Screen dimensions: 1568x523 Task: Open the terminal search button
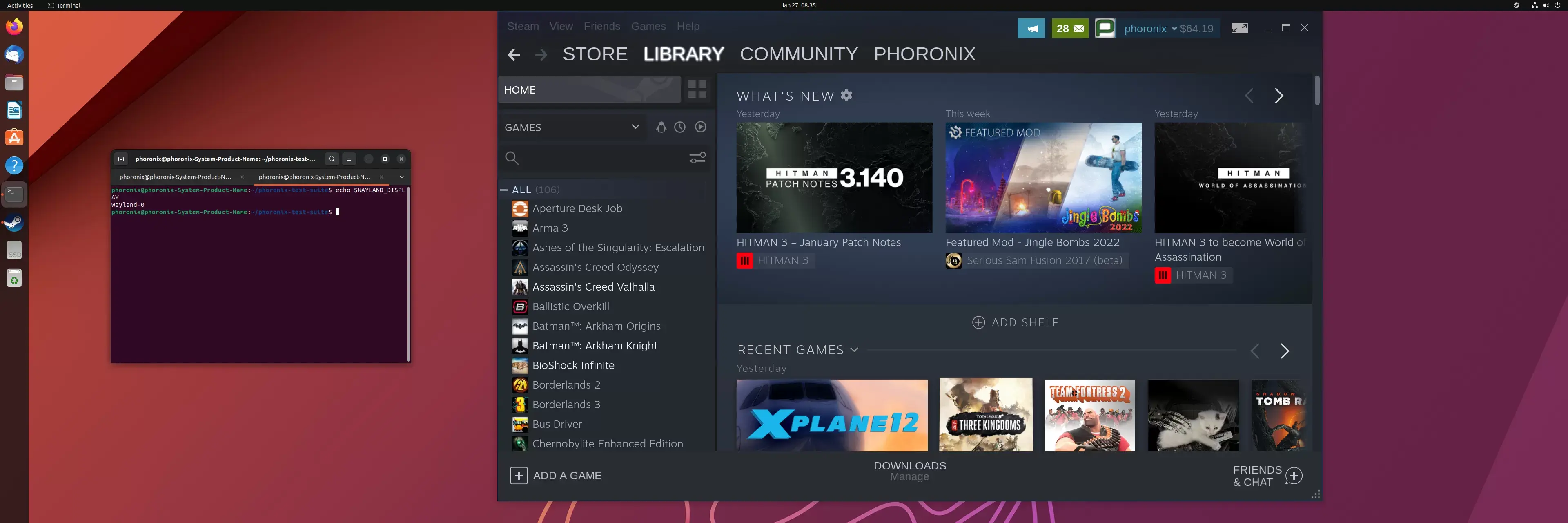pos(332,159)
